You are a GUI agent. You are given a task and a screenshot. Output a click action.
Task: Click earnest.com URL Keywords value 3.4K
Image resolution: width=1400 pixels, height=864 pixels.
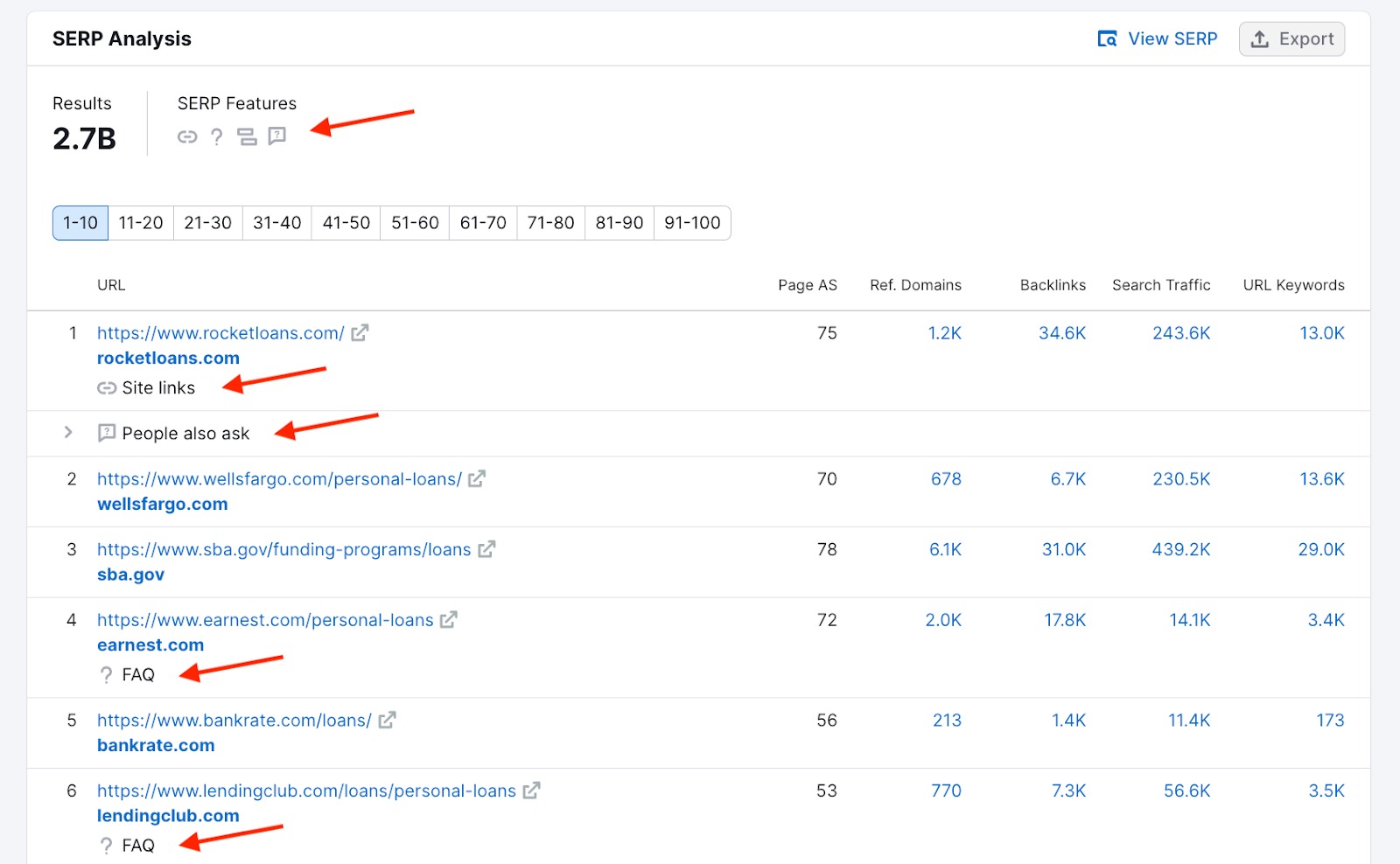1326,620
